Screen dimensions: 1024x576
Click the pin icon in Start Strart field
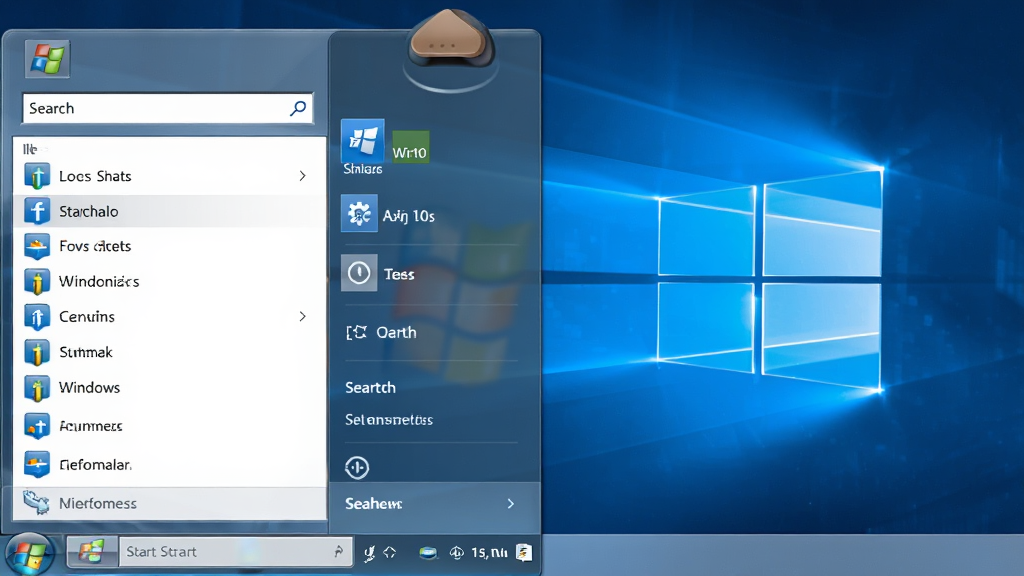tap(338, 551)
